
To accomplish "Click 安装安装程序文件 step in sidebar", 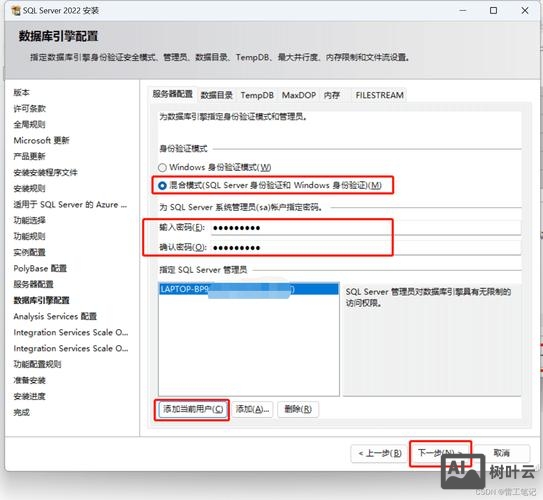I will [x=45, y=172].
